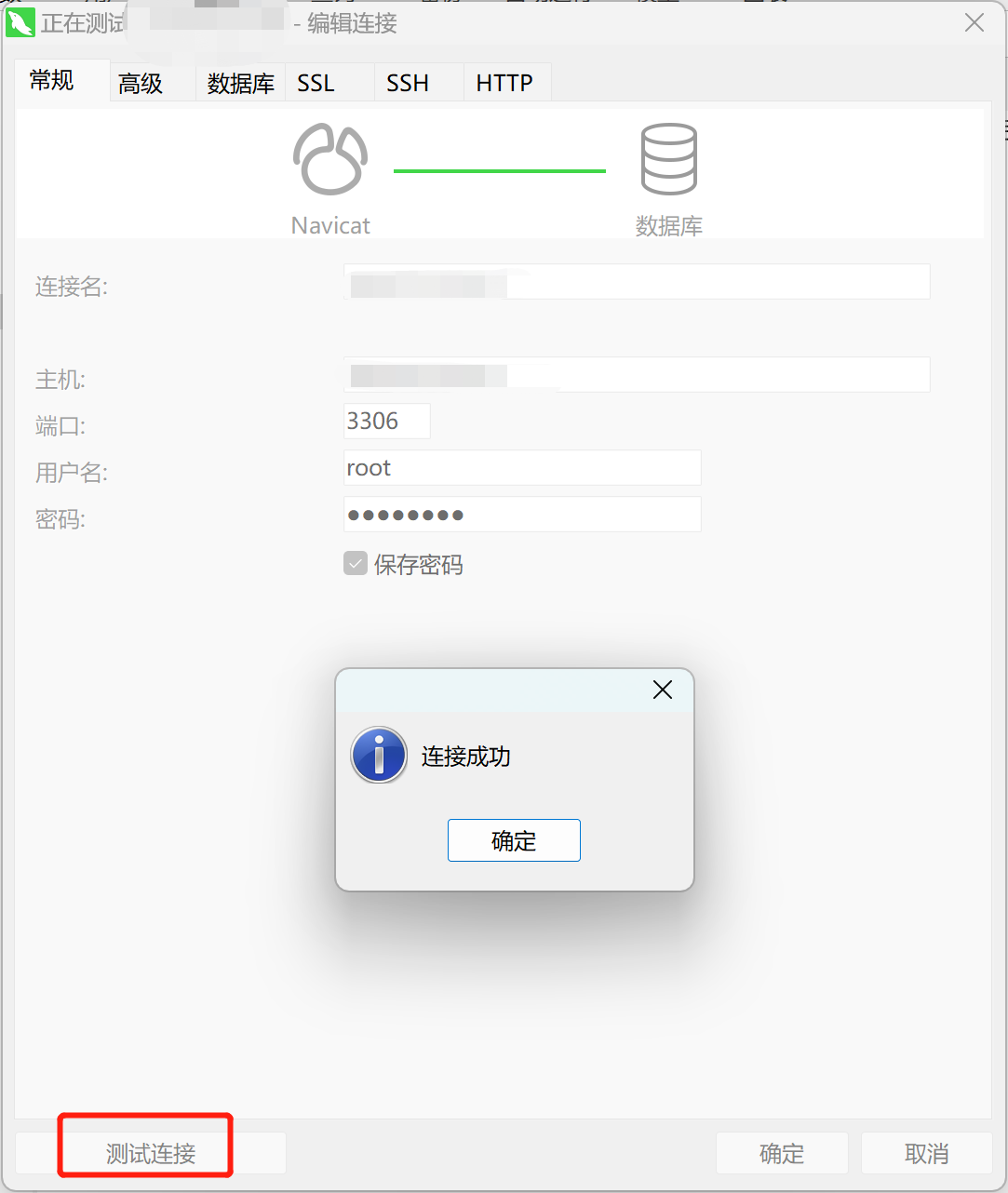The image size is (1008, 1193).
Task: Click the database cylinder icon
Action: [x=668, y=159]
